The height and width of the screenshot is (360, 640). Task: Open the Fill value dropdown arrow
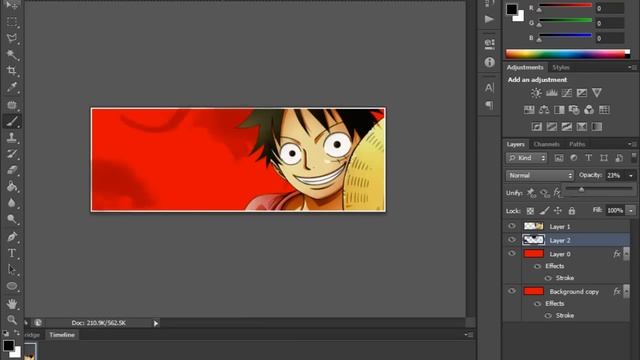tap(631, 211)
